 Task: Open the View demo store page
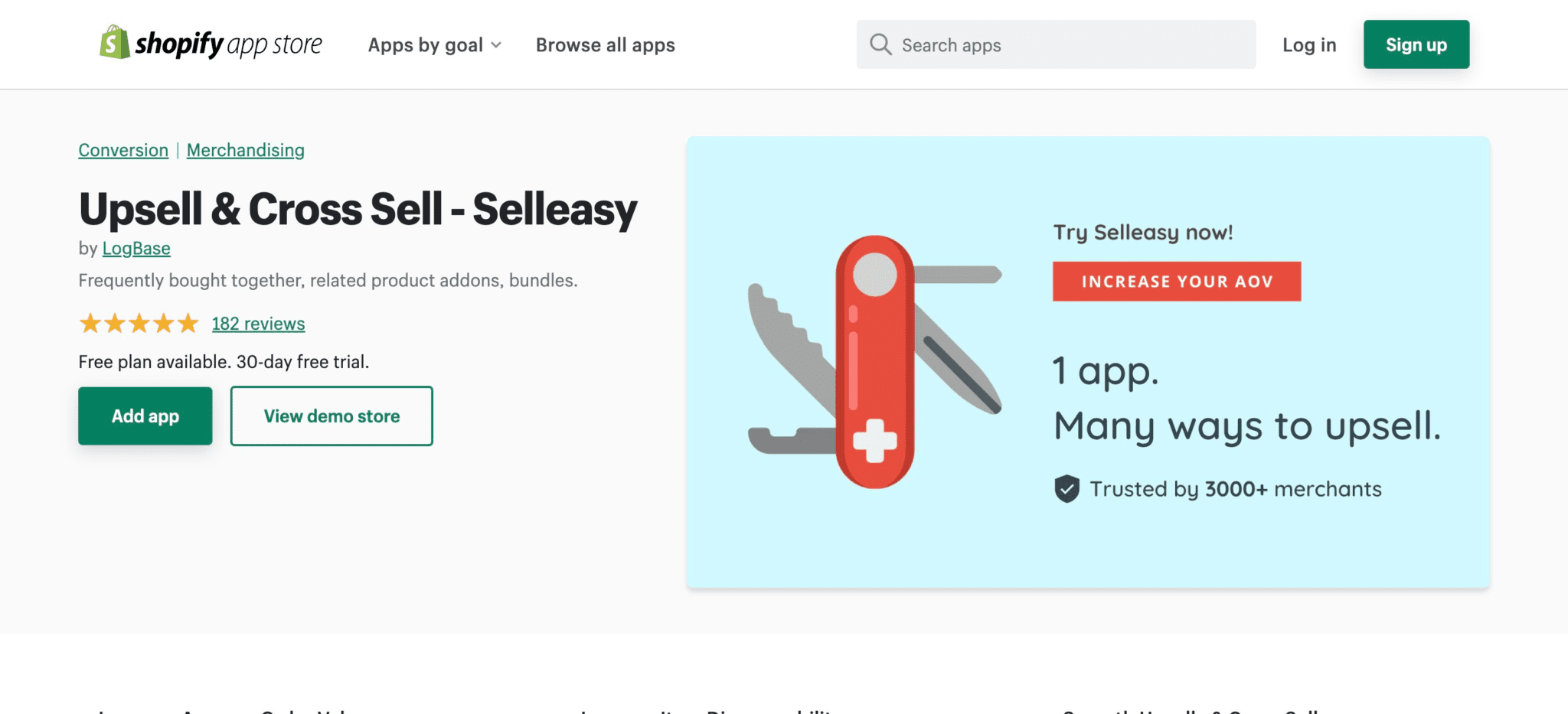pos(331,416)
